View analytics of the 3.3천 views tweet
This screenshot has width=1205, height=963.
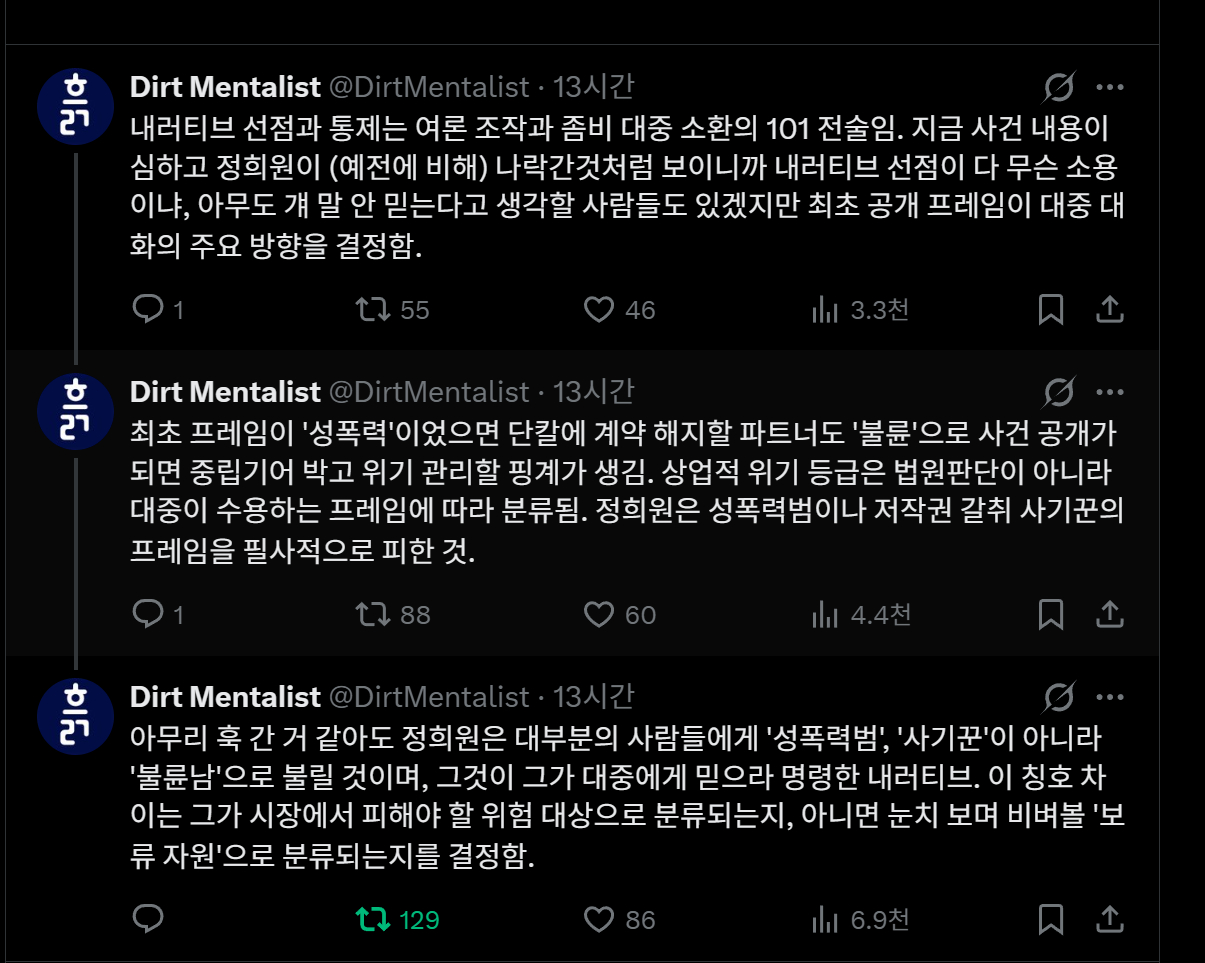(x=825, y=310)
